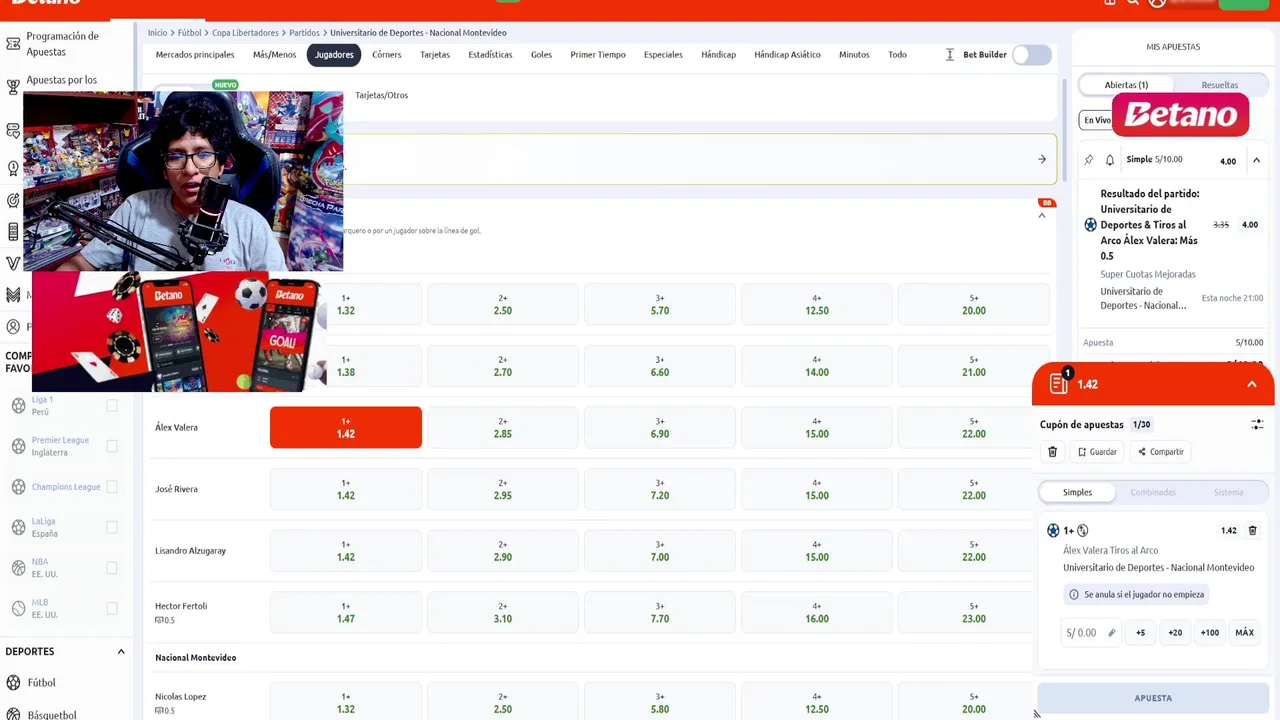
Task: Click the Fútbol ball icon under Deportes
Action: pyautogui.click(x=13, y=682)
